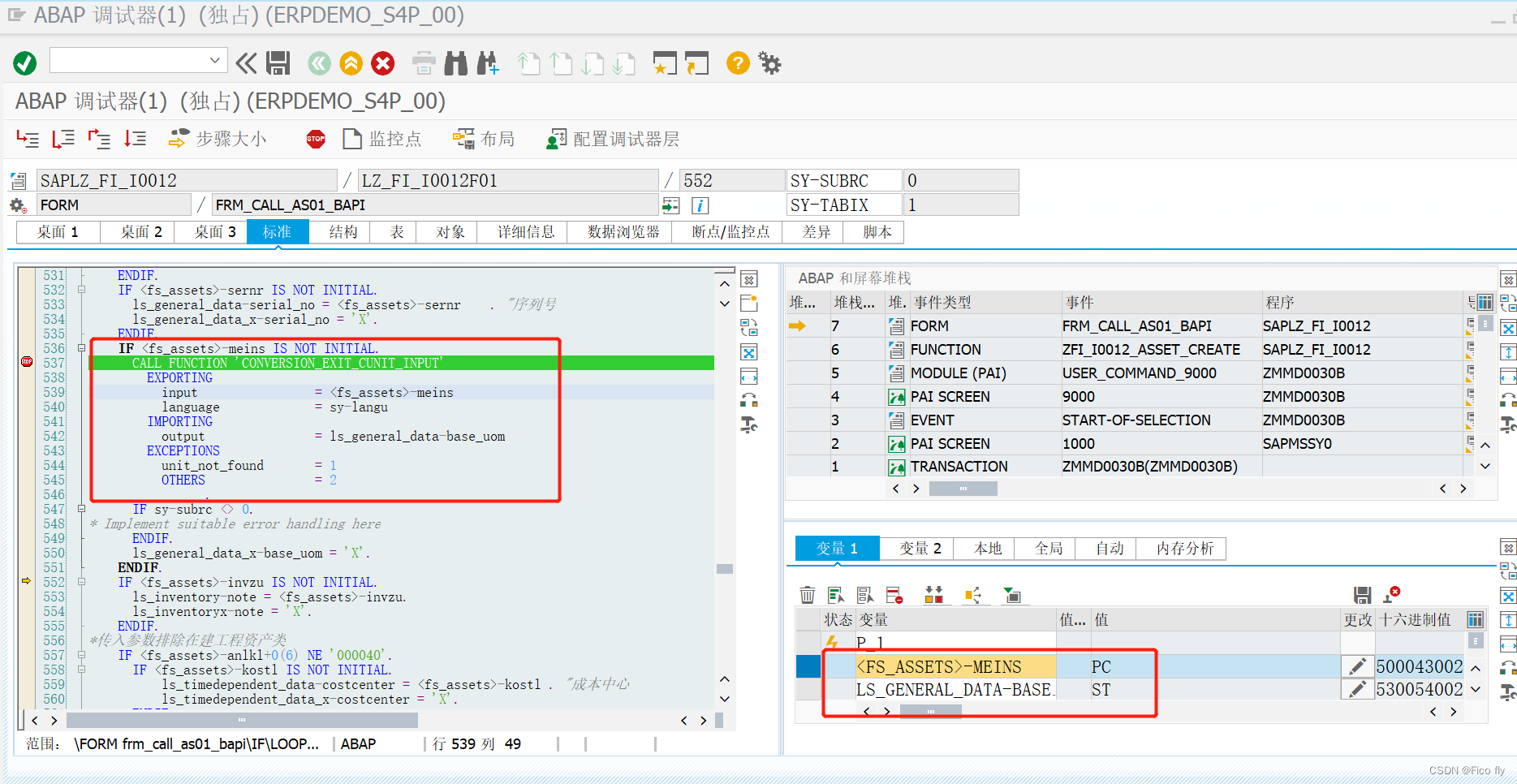1517x784 pixels.
Task: Click the red STOP breakpoint icon
Action: (315, 138)
